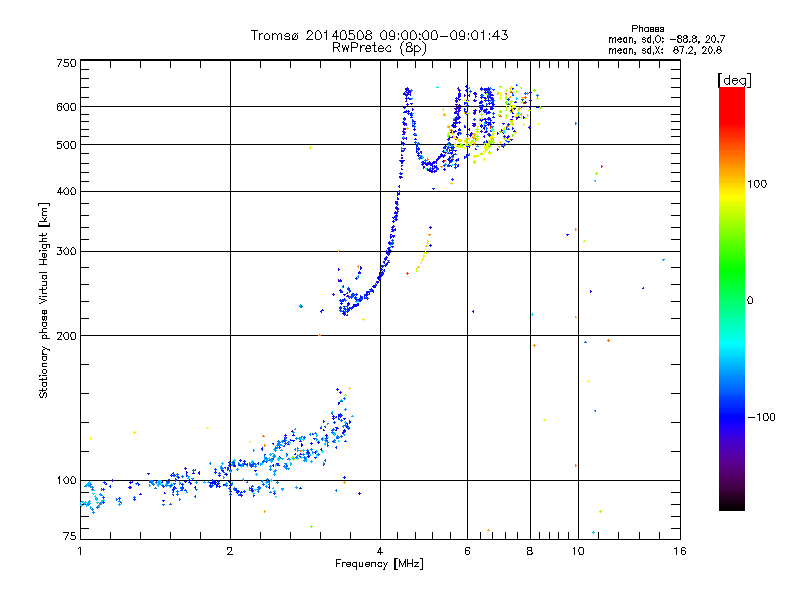This screenshot has width=800, height=600.
Task: Click the x-axis tick label "6"
Action: coord(467,551)
